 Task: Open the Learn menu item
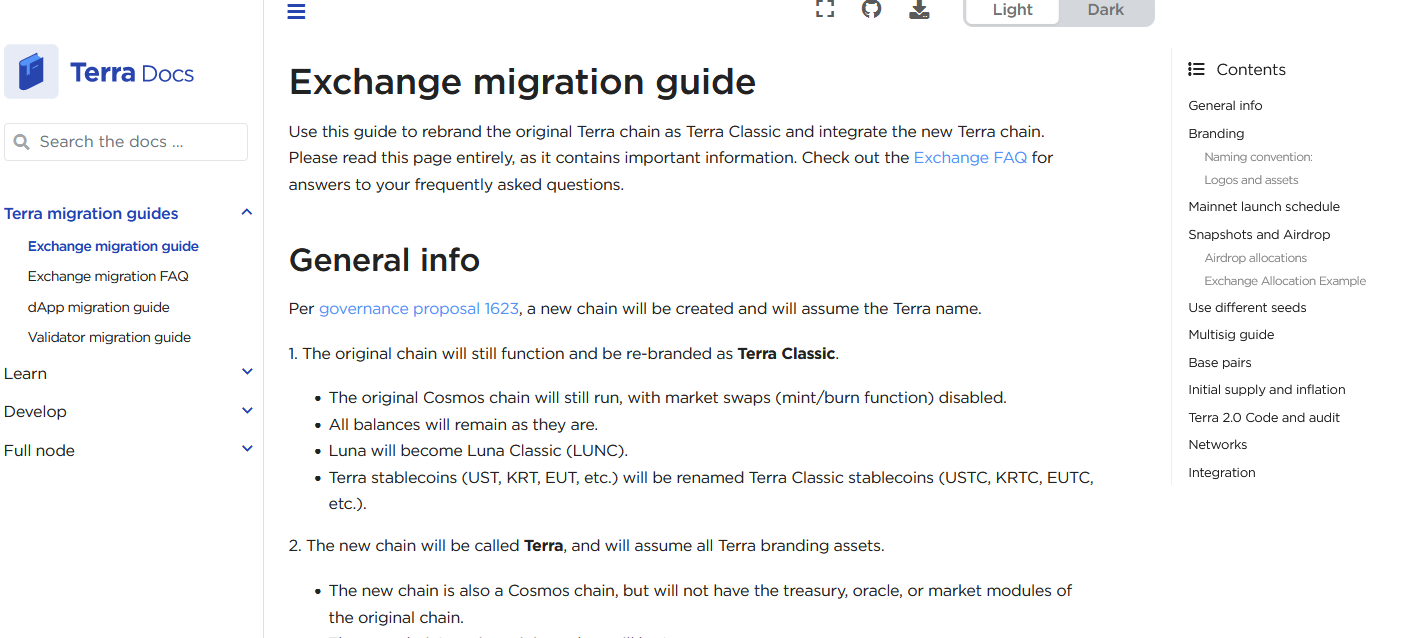point(25,373)
